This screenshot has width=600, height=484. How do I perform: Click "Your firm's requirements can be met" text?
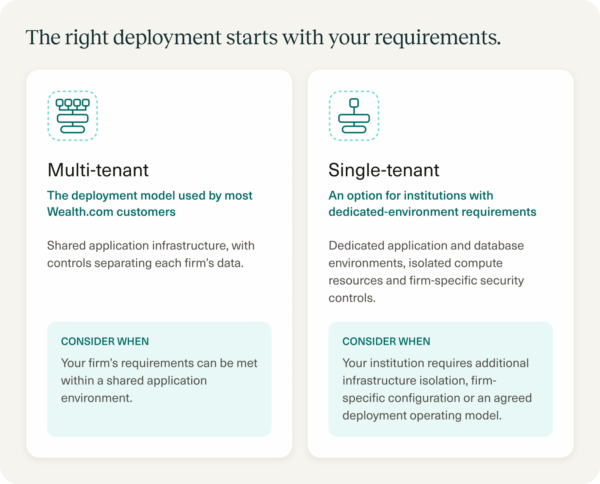click(x=159, y=380)
